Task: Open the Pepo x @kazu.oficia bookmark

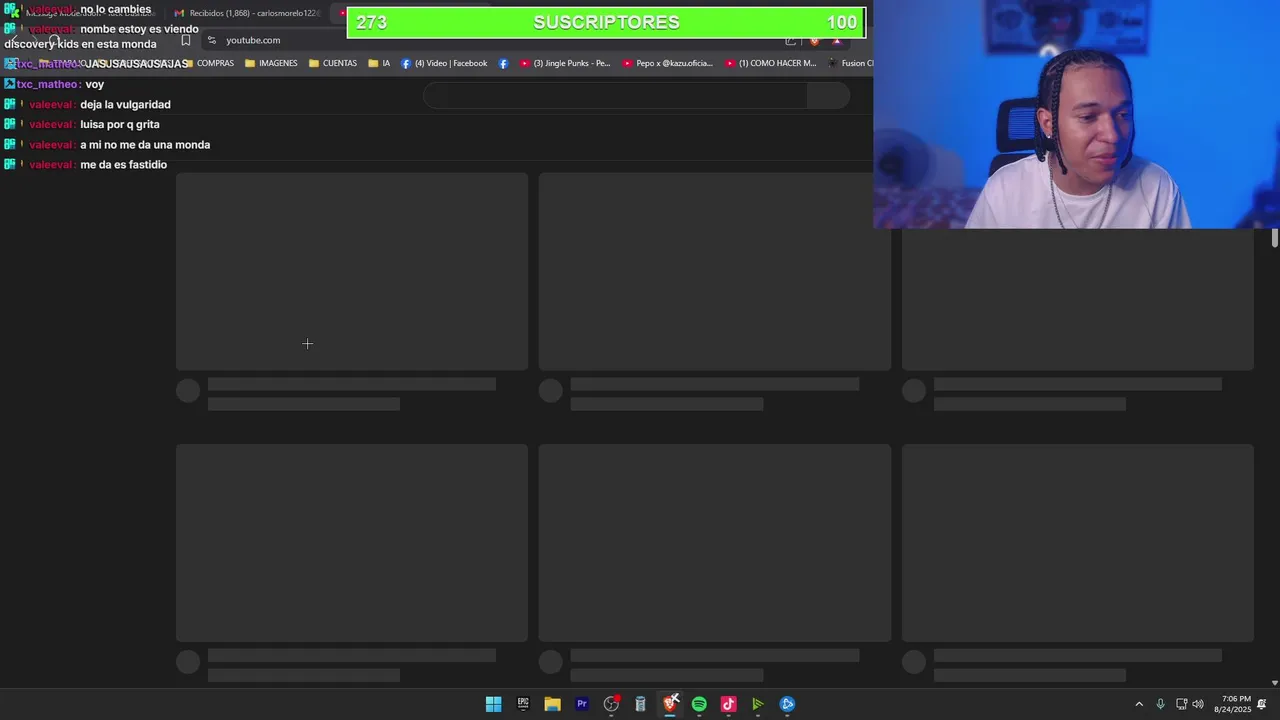Action: [668, 63]
